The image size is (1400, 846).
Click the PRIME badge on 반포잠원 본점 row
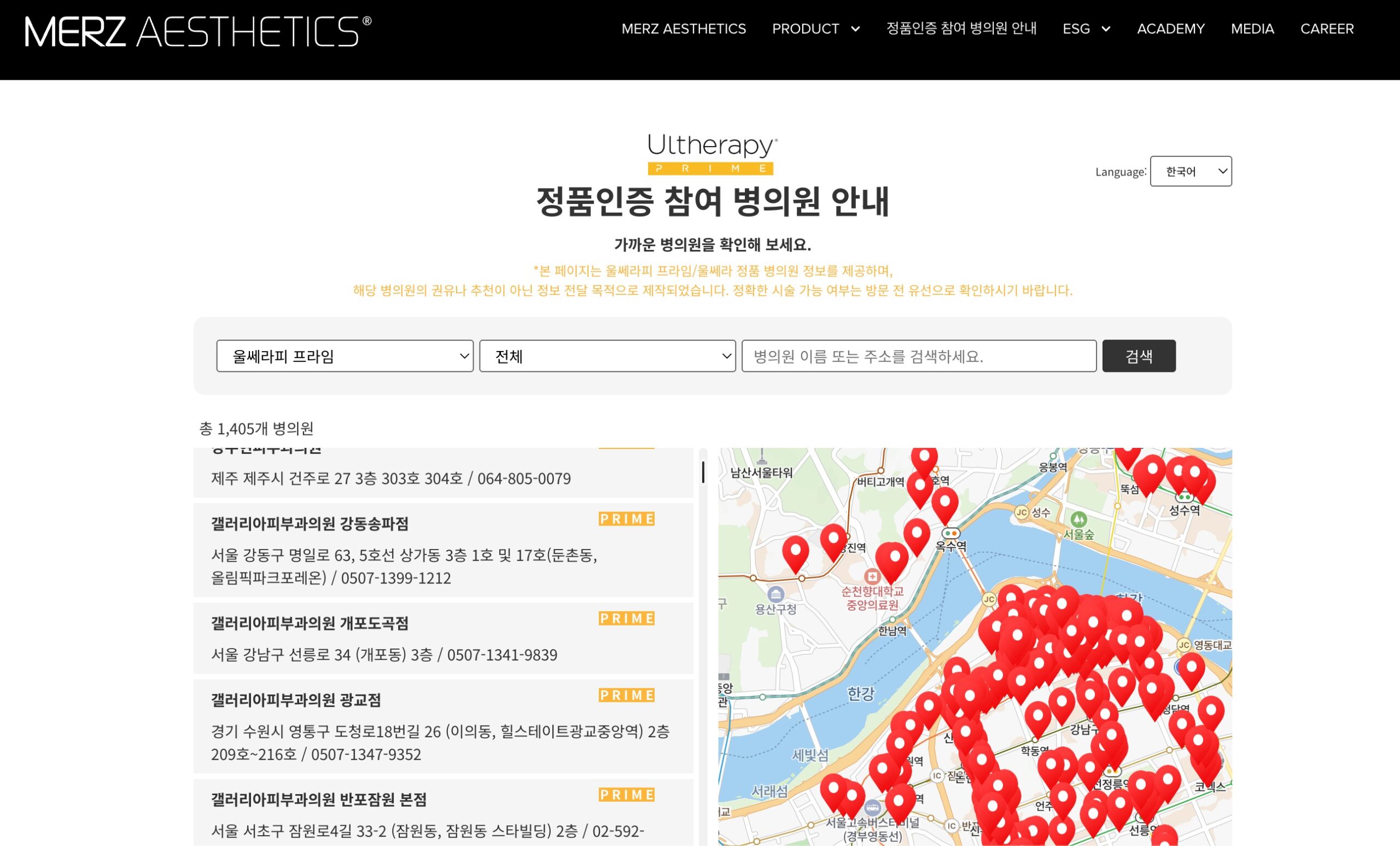click(626, 794)
